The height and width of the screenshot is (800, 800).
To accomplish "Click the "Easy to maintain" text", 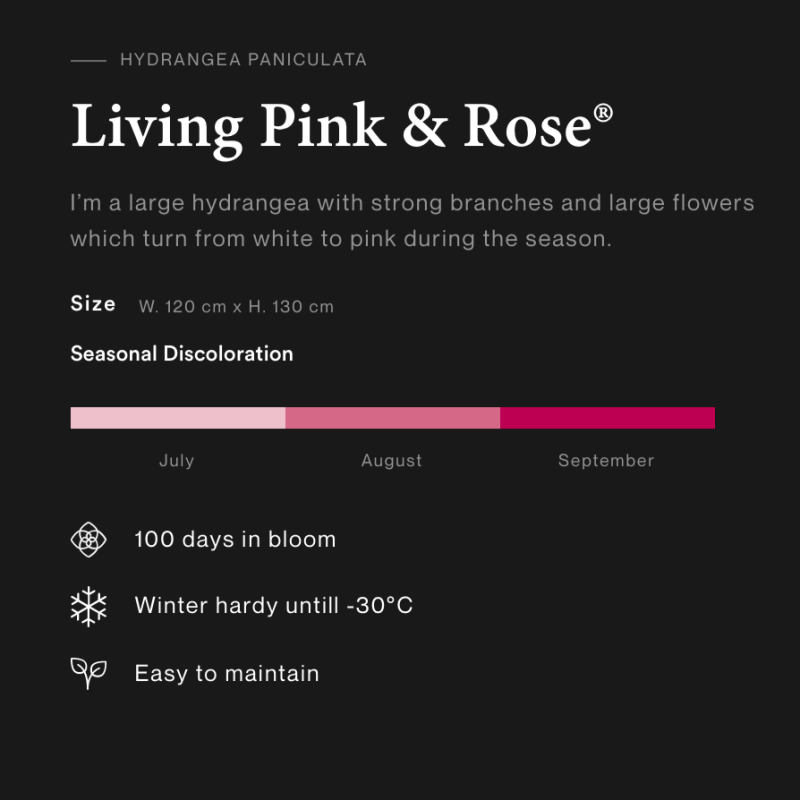I will (227, 673).
